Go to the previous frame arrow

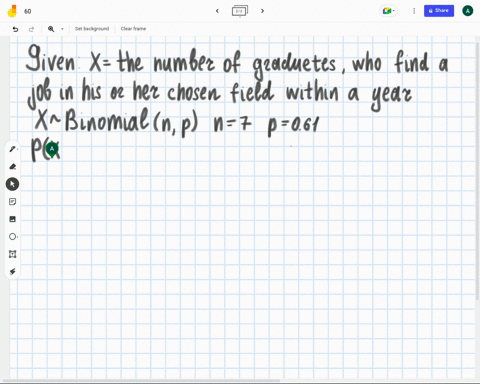tap(217, 11)
